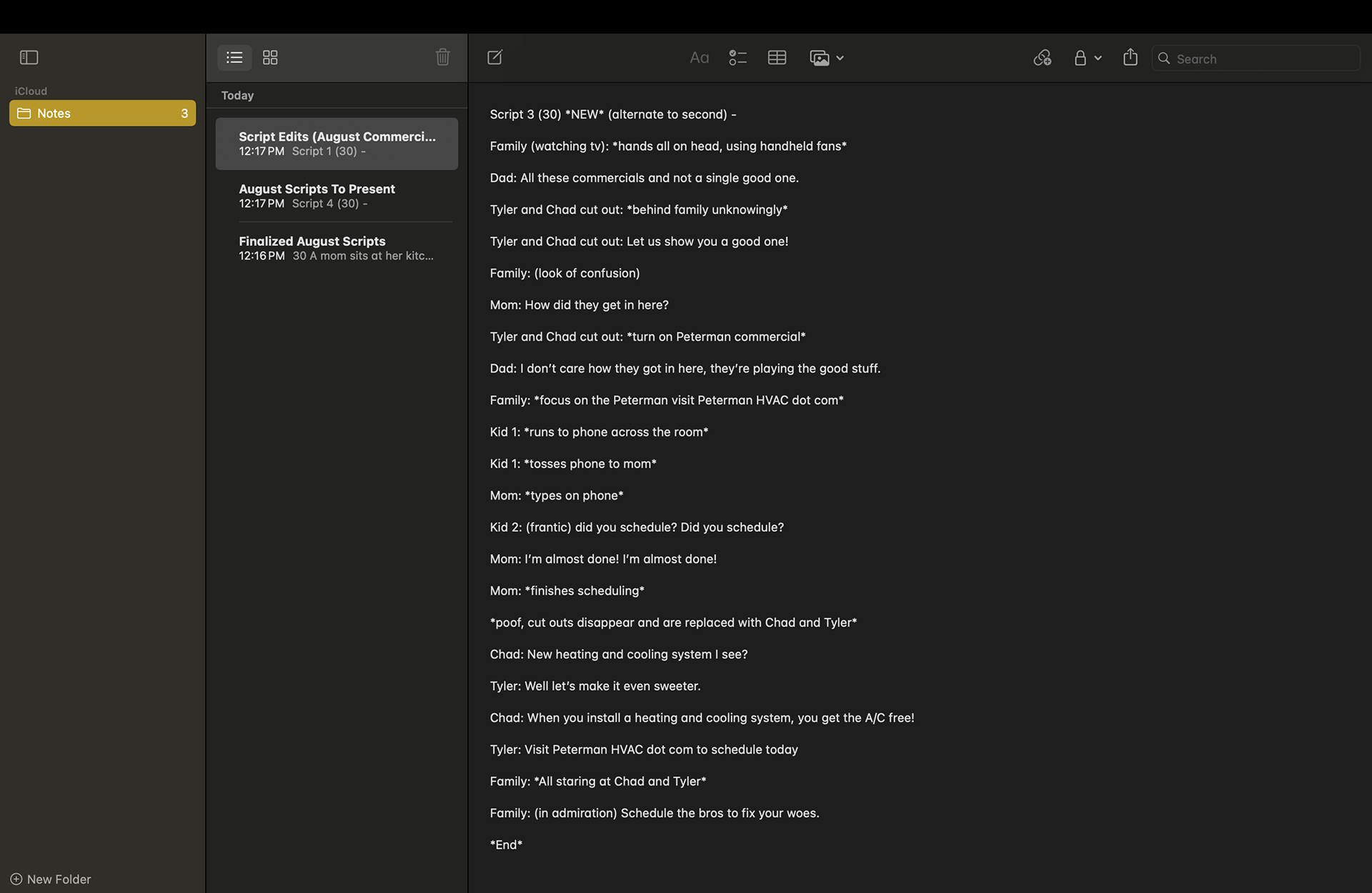The height and width of the screenshot is (893, 1372).
Task: Click the '*End*' line of the note
Action: point(506,844)
